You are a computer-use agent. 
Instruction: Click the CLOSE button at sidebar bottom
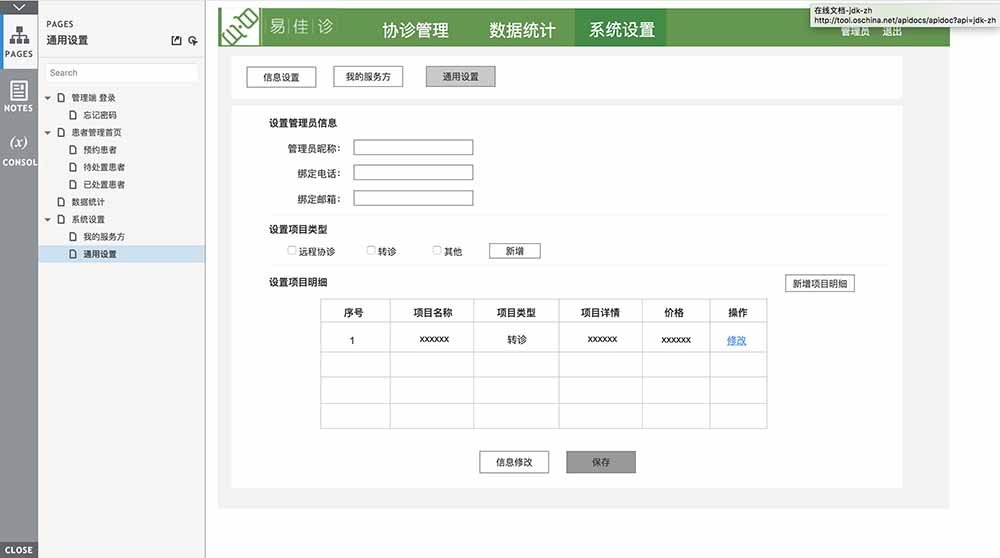(x=18, y=550)
